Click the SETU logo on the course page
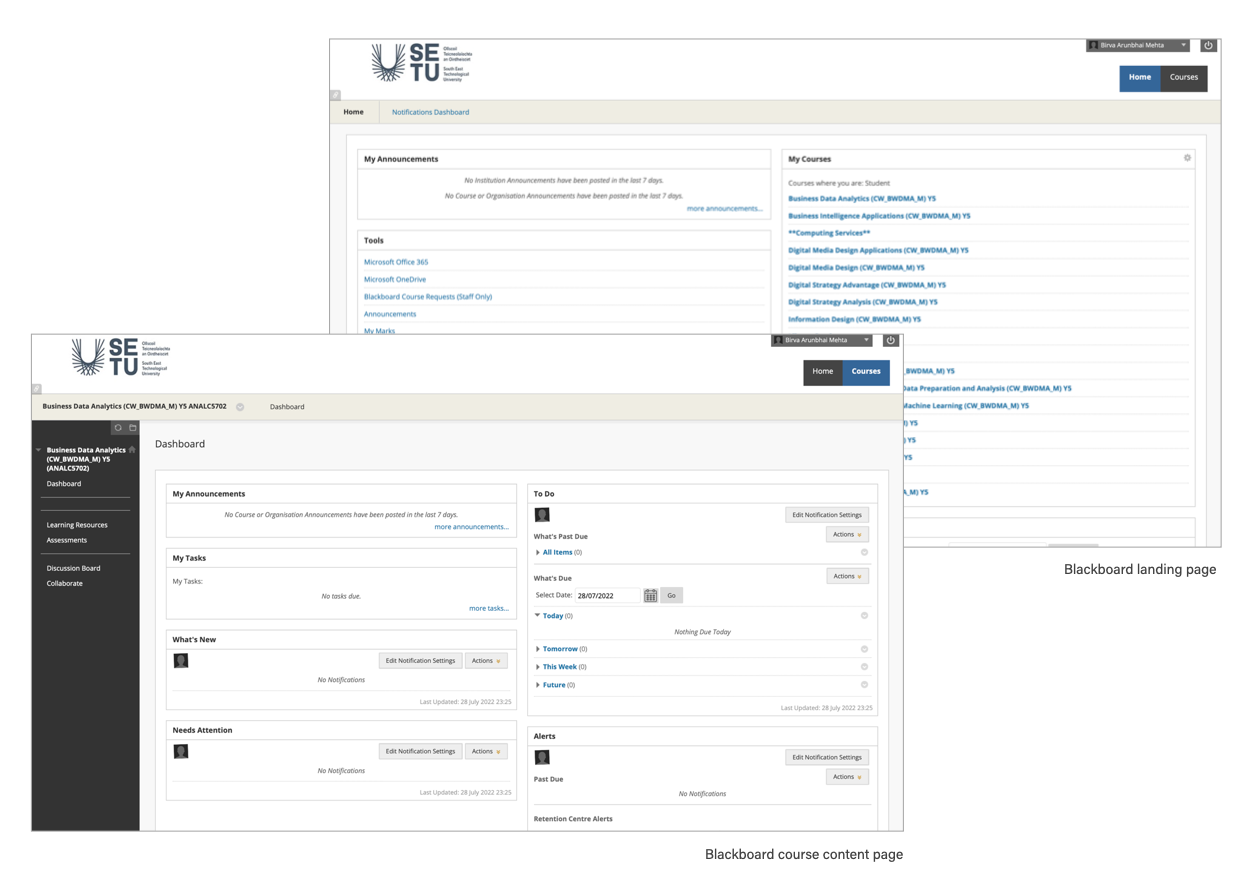Image resolution: width=1250 pixels, height=884 pixels. (x=121, y=357)
